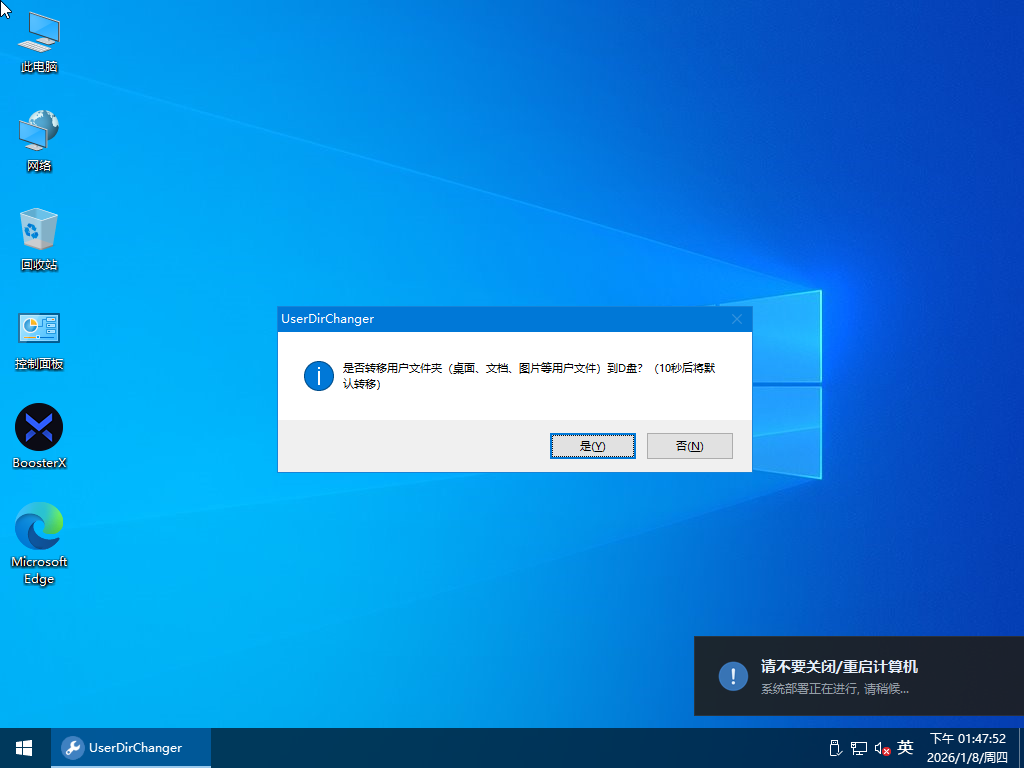
Task: Click the 是(Y) button in dialog
Action: coord(592,446)
